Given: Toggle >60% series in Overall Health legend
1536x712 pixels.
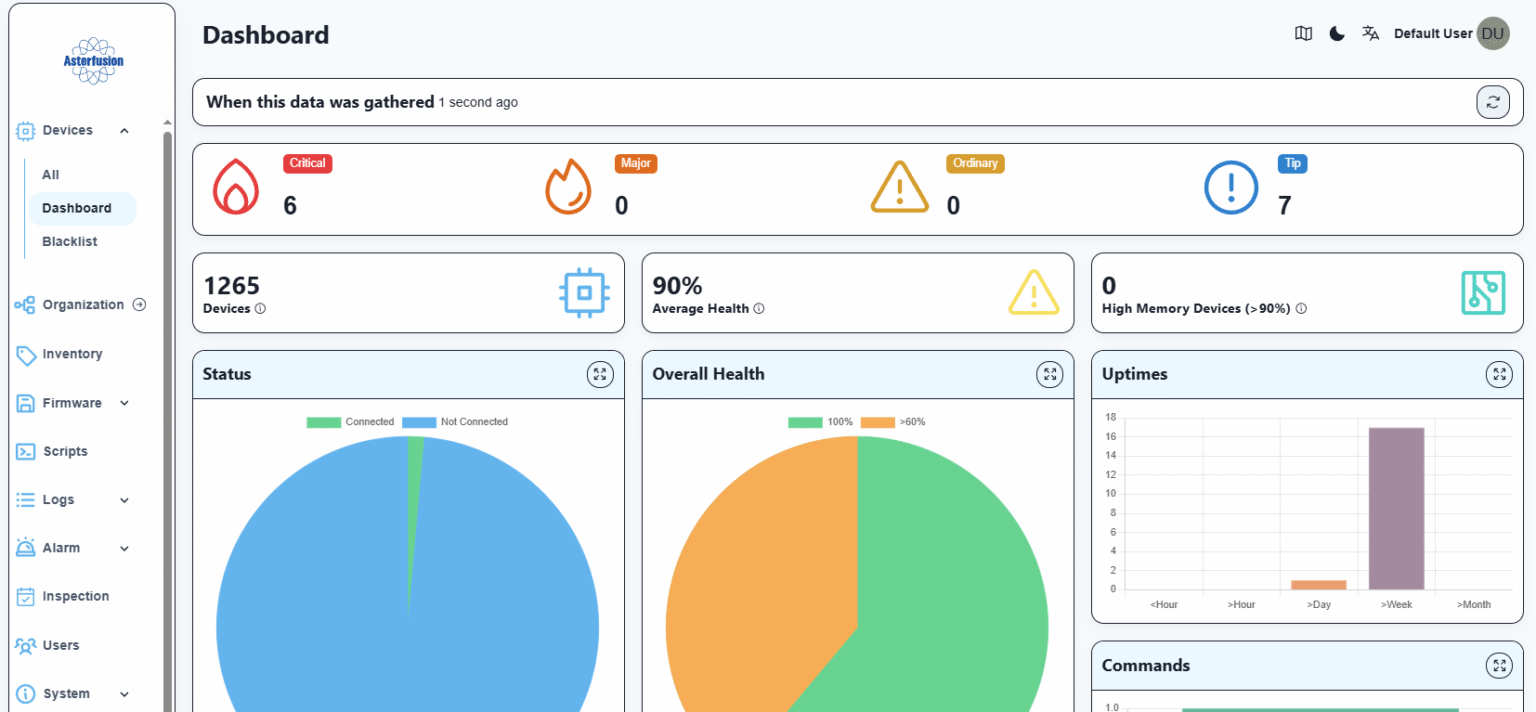Looking at the screenshot, I should click(x=893, y=422).
